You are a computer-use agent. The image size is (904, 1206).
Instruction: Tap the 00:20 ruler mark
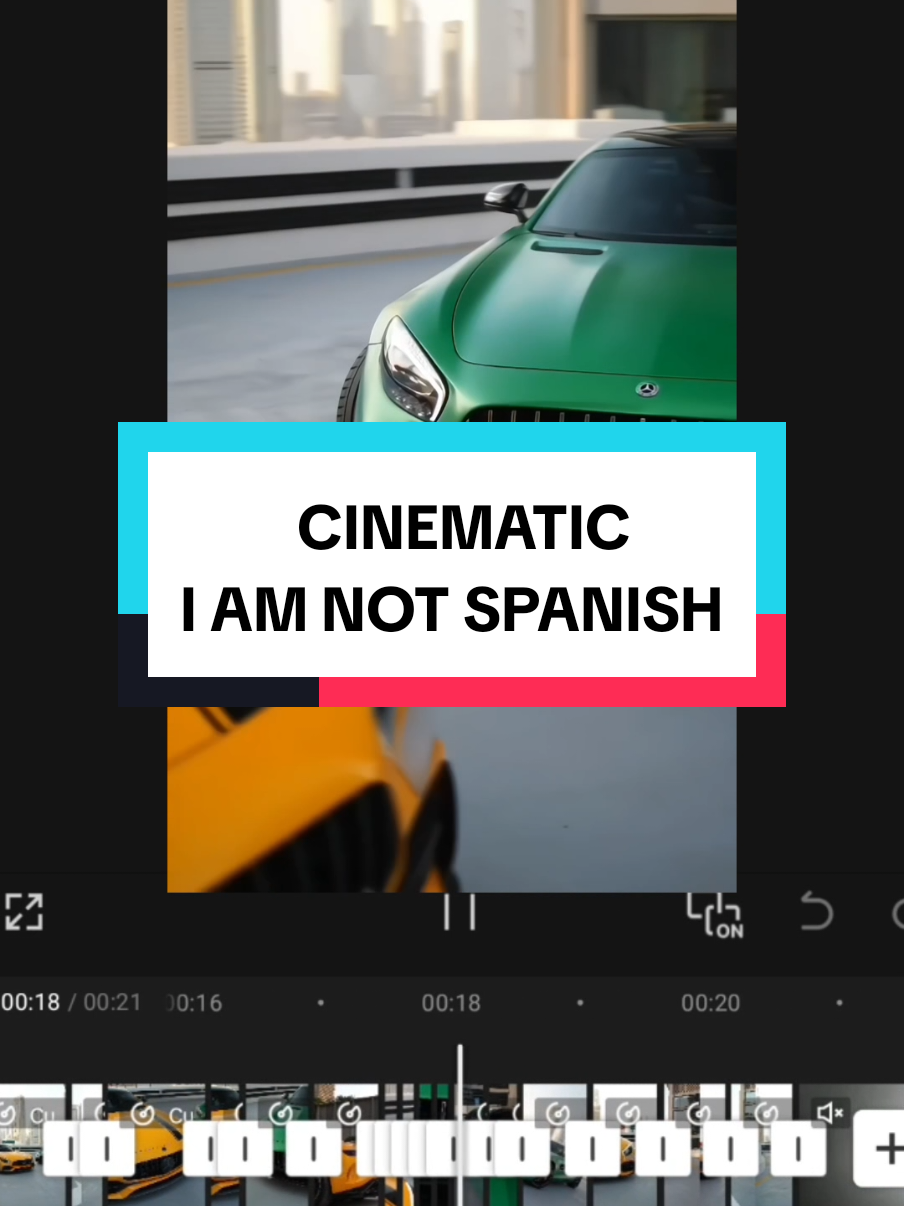click(x=710, y=1003)
